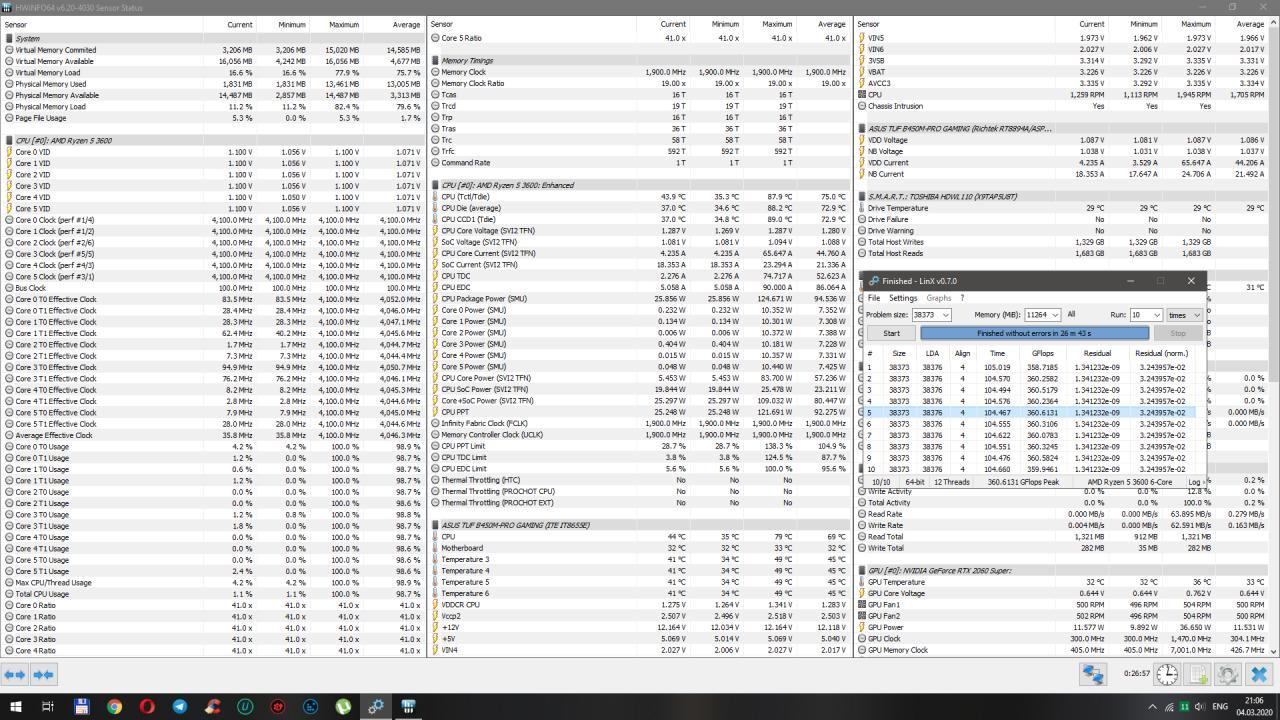Select the 'Total CPU Usage' sensor row
This screenshot has width=1280, height=720.
214,594
